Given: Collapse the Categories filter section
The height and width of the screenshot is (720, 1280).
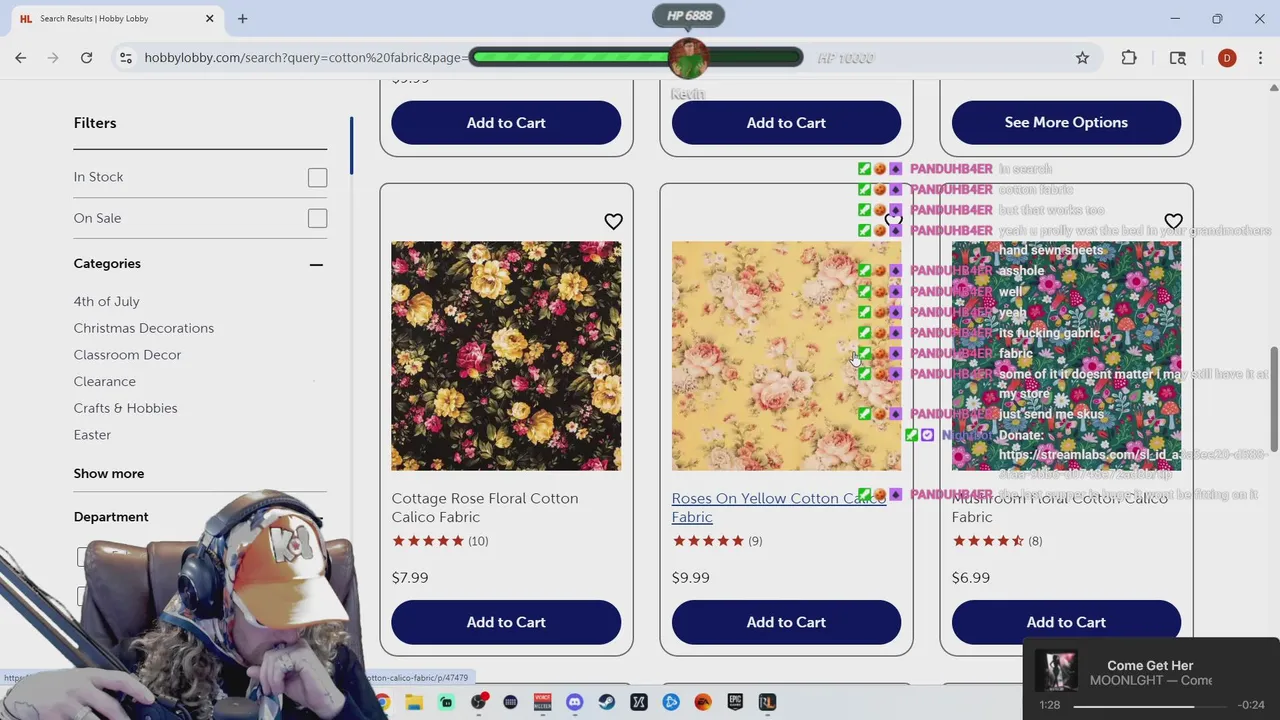Looking at the screenshot, I should pos(316,264).
